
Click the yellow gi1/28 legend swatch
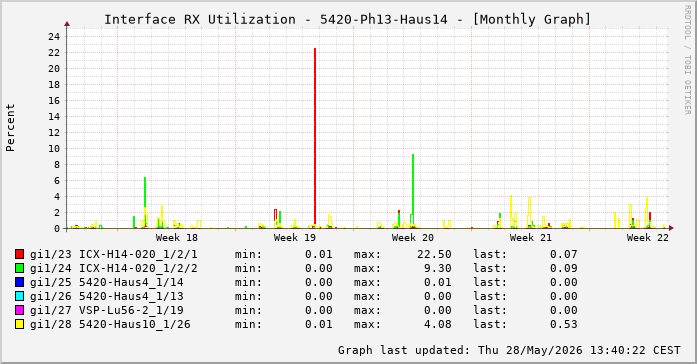point(19,324)
